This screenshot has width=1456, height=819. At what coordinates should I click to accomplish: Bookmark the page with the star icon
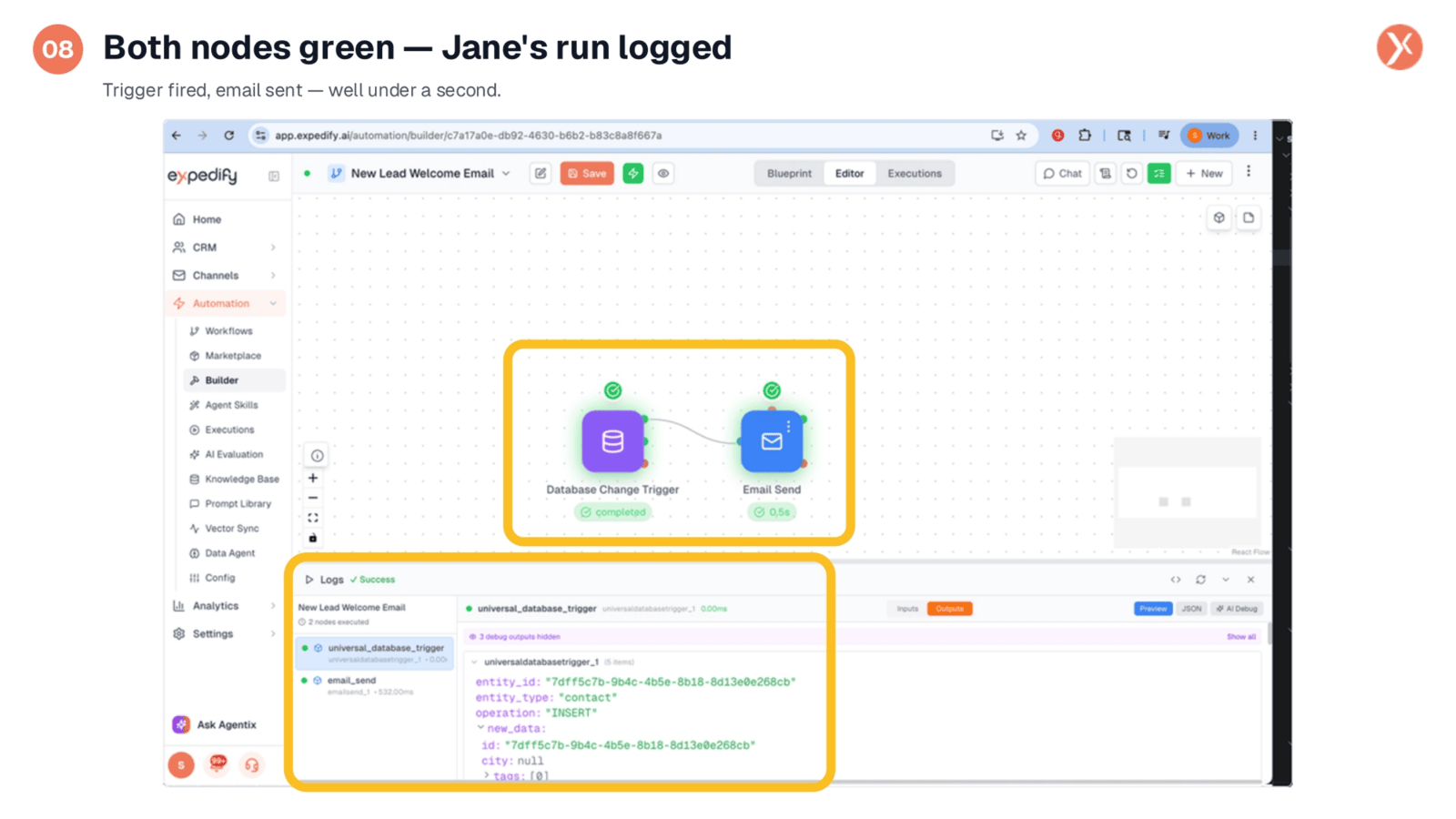click(1021, 136)
